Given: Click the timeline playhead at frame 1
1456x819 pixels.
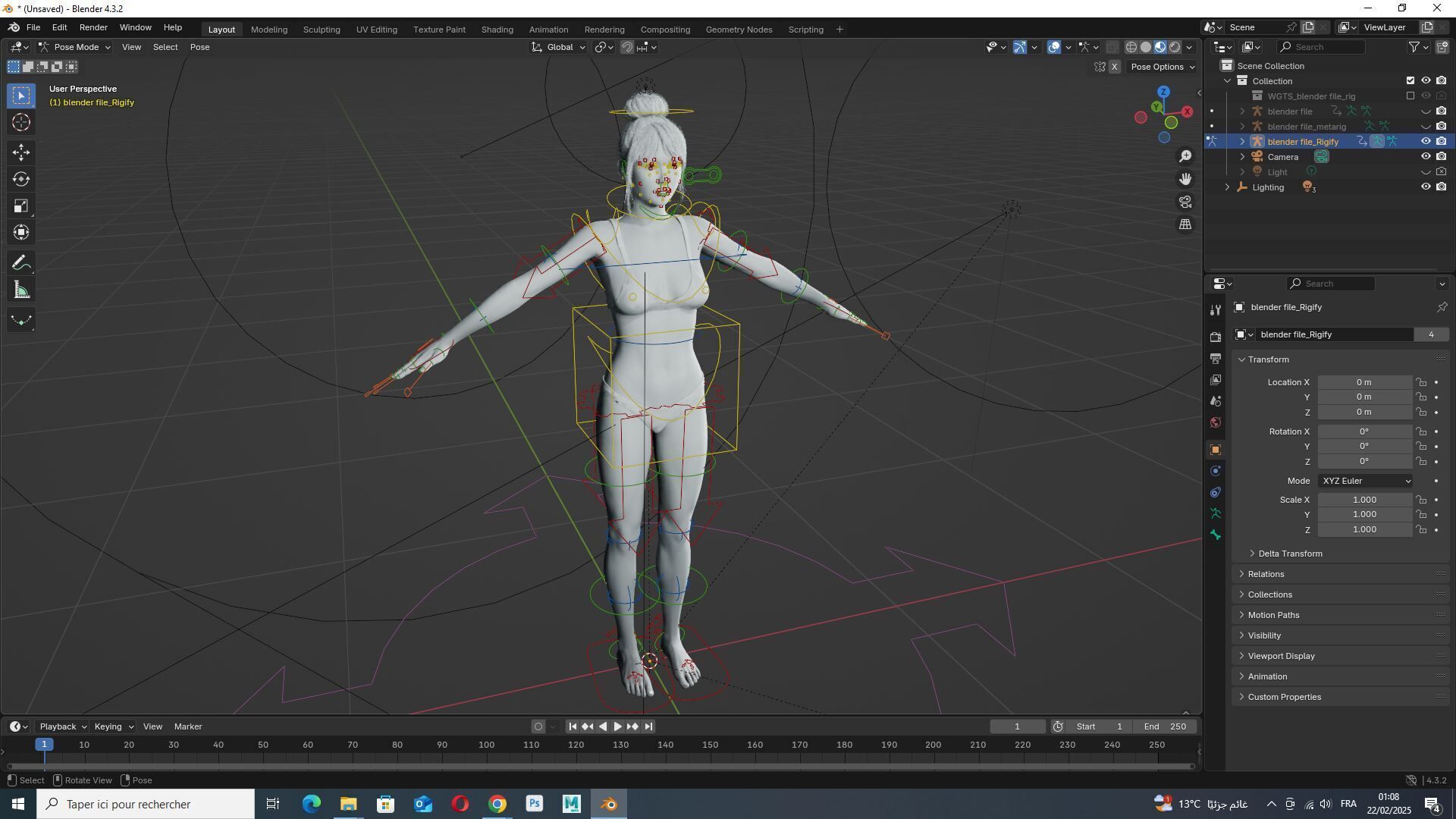Looking at the screenshot, I should 45,745.
